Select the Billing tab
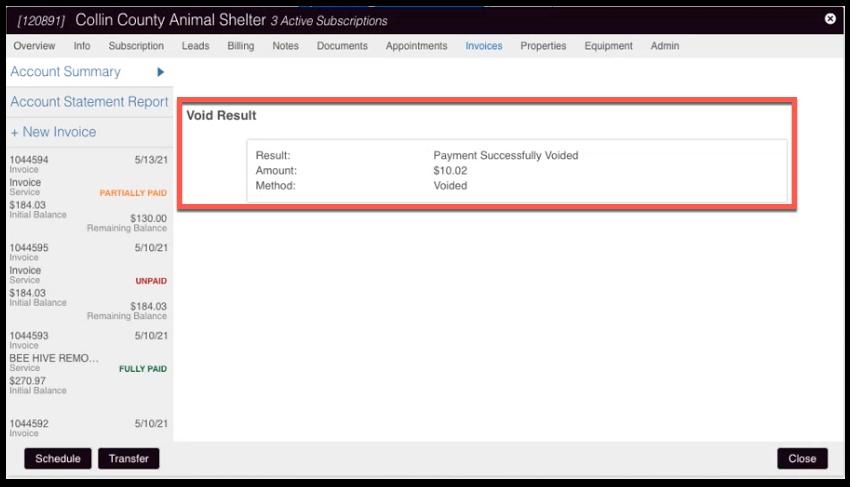The image size is (850, 487). point(240,46)
